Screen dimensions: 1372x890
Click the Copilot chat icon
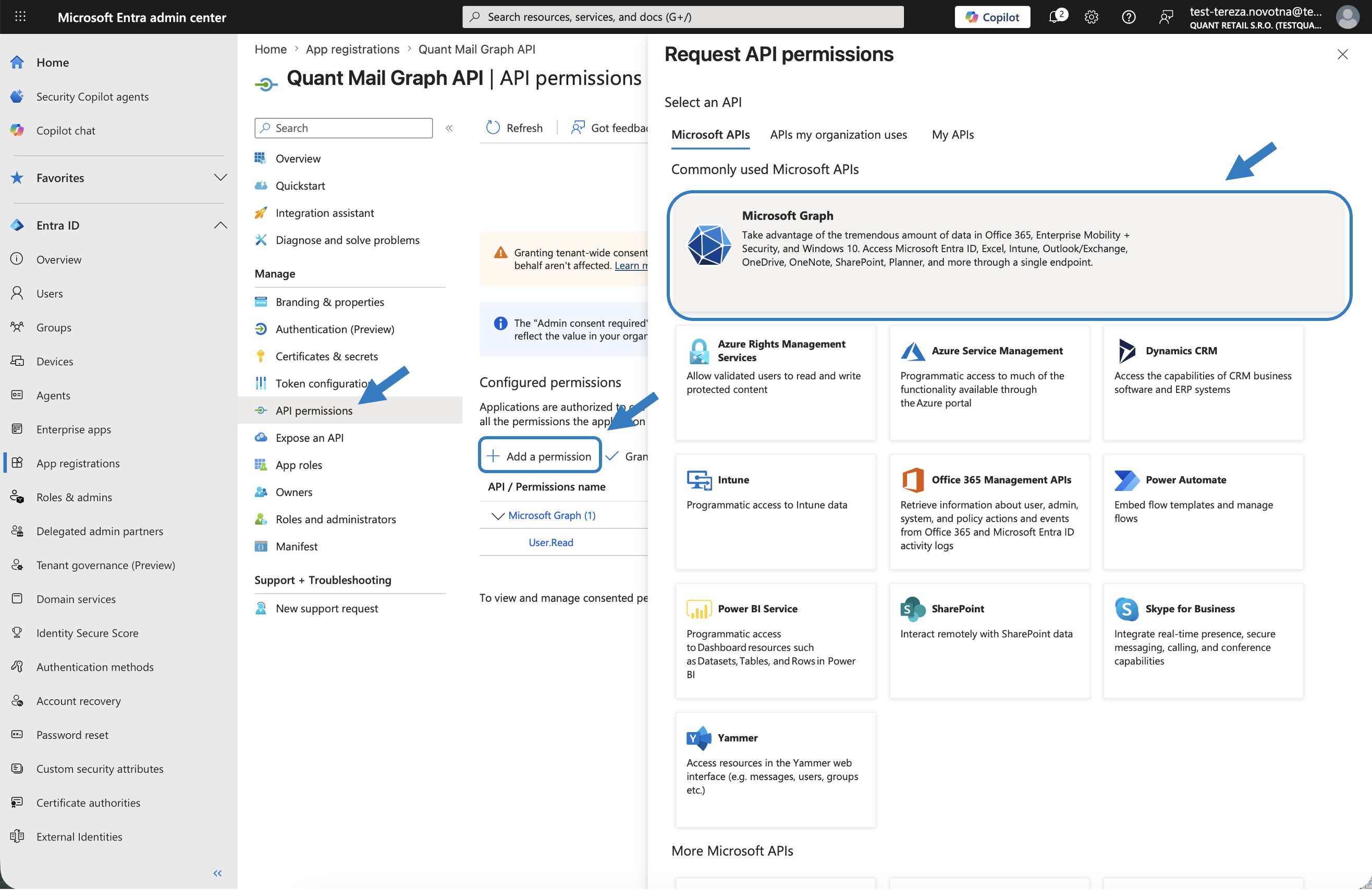click(17, 130)
